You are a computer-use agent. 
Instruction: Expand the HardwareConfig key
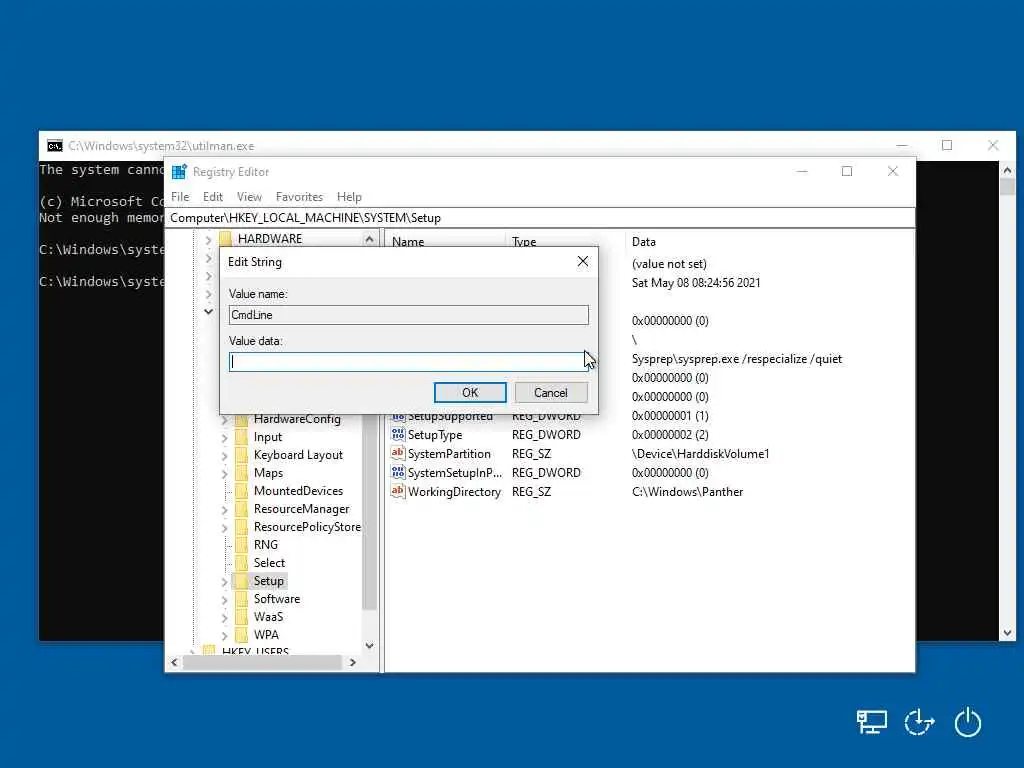pyautogui.click(x=225, y=420)
